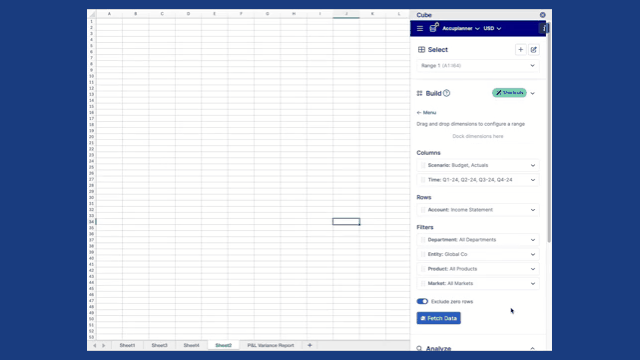Click the edit range pencil icon
Viewport: 640px width, 360px height.
533,50
